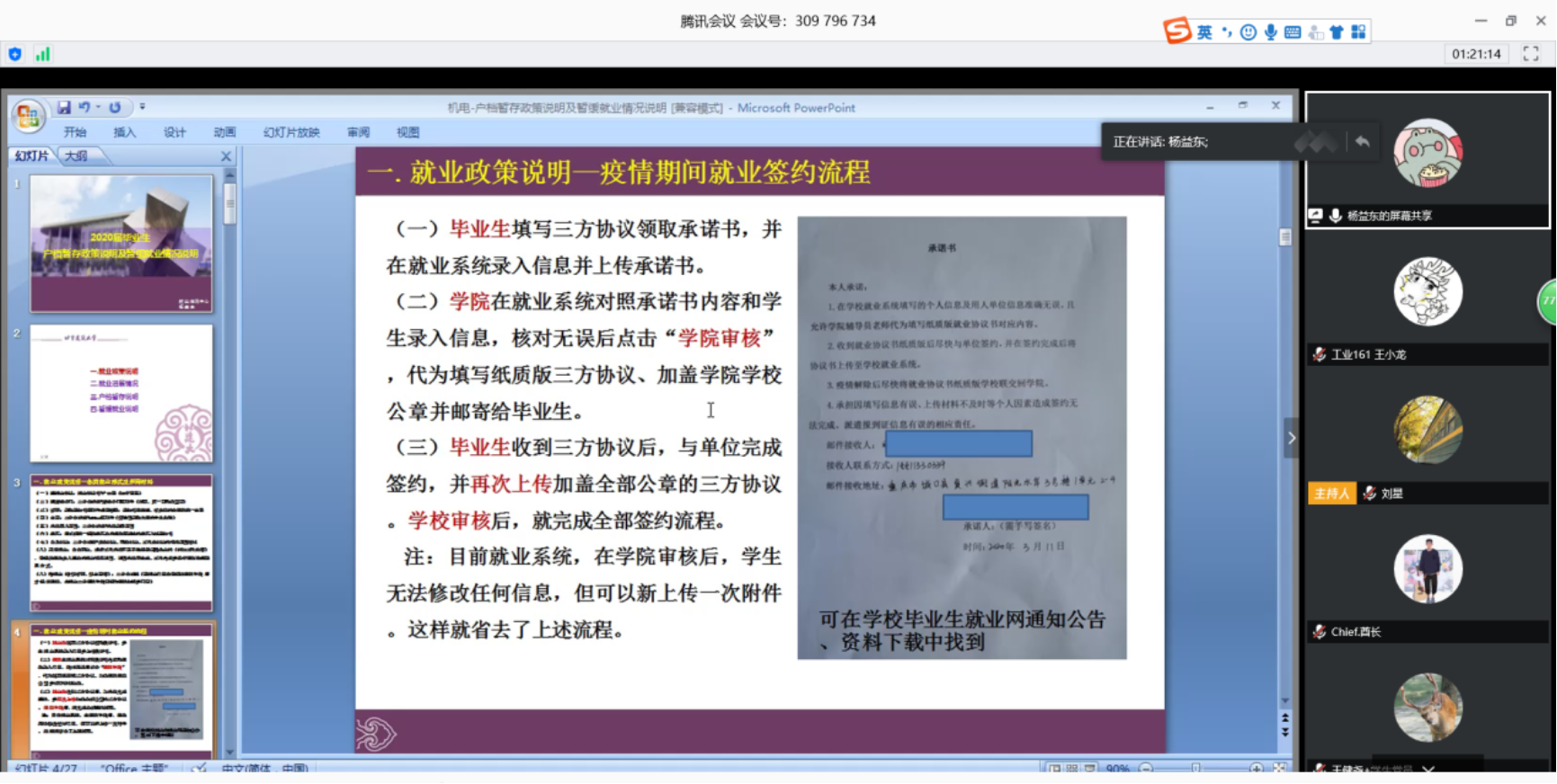Close the slide thumbnail pane

click(226, 156)
